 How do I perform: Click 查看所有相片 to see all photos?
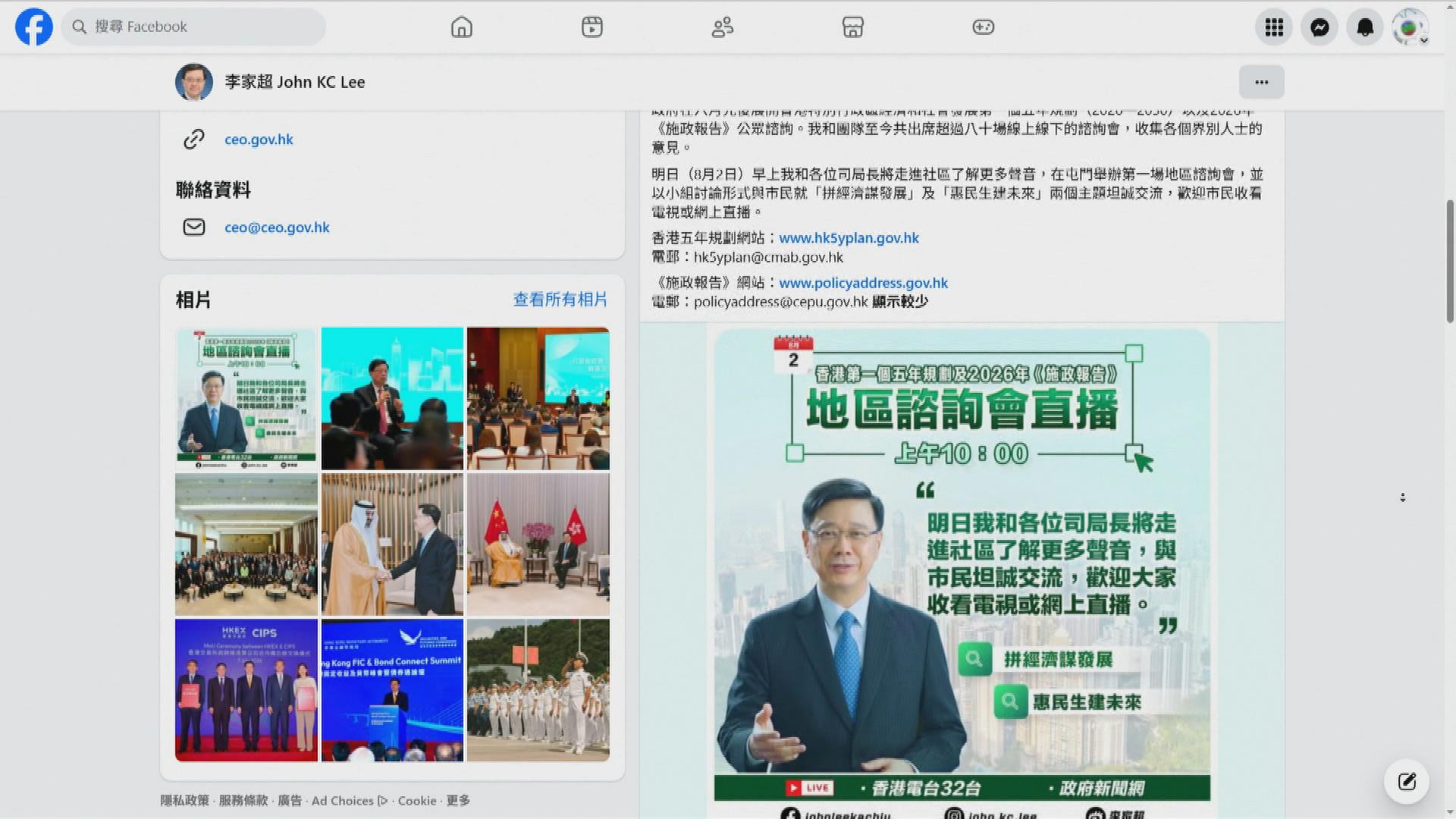560,300
